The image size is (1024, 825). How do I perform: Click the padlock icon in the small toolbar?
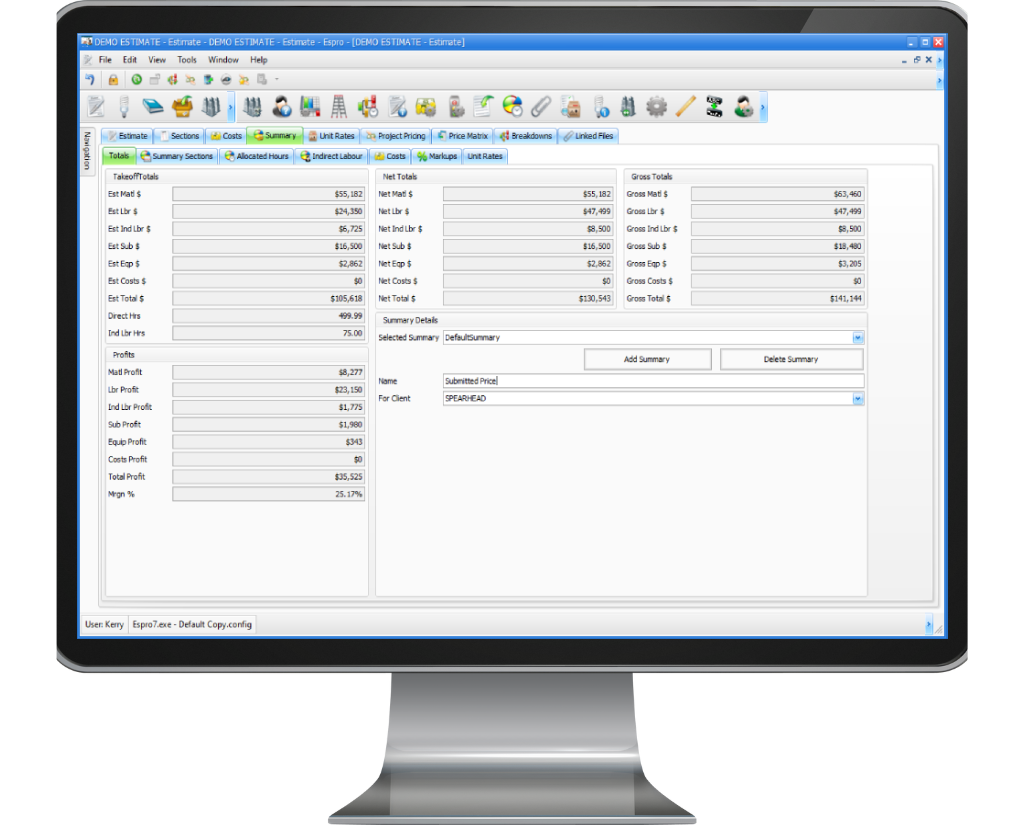tap(113, 80)
